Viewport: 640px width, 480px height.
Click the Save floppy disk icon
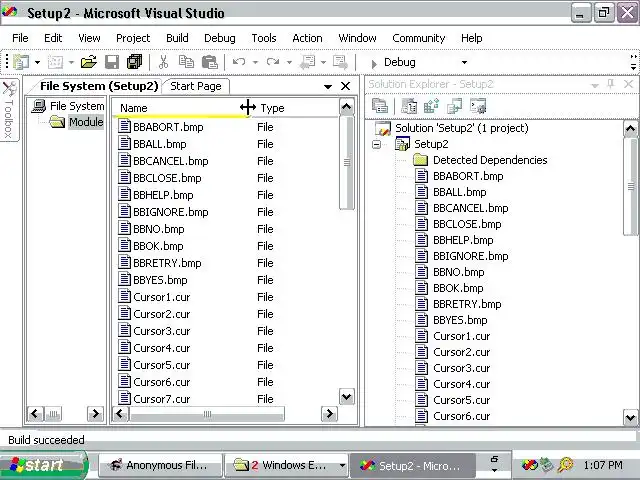coord(112,62)
